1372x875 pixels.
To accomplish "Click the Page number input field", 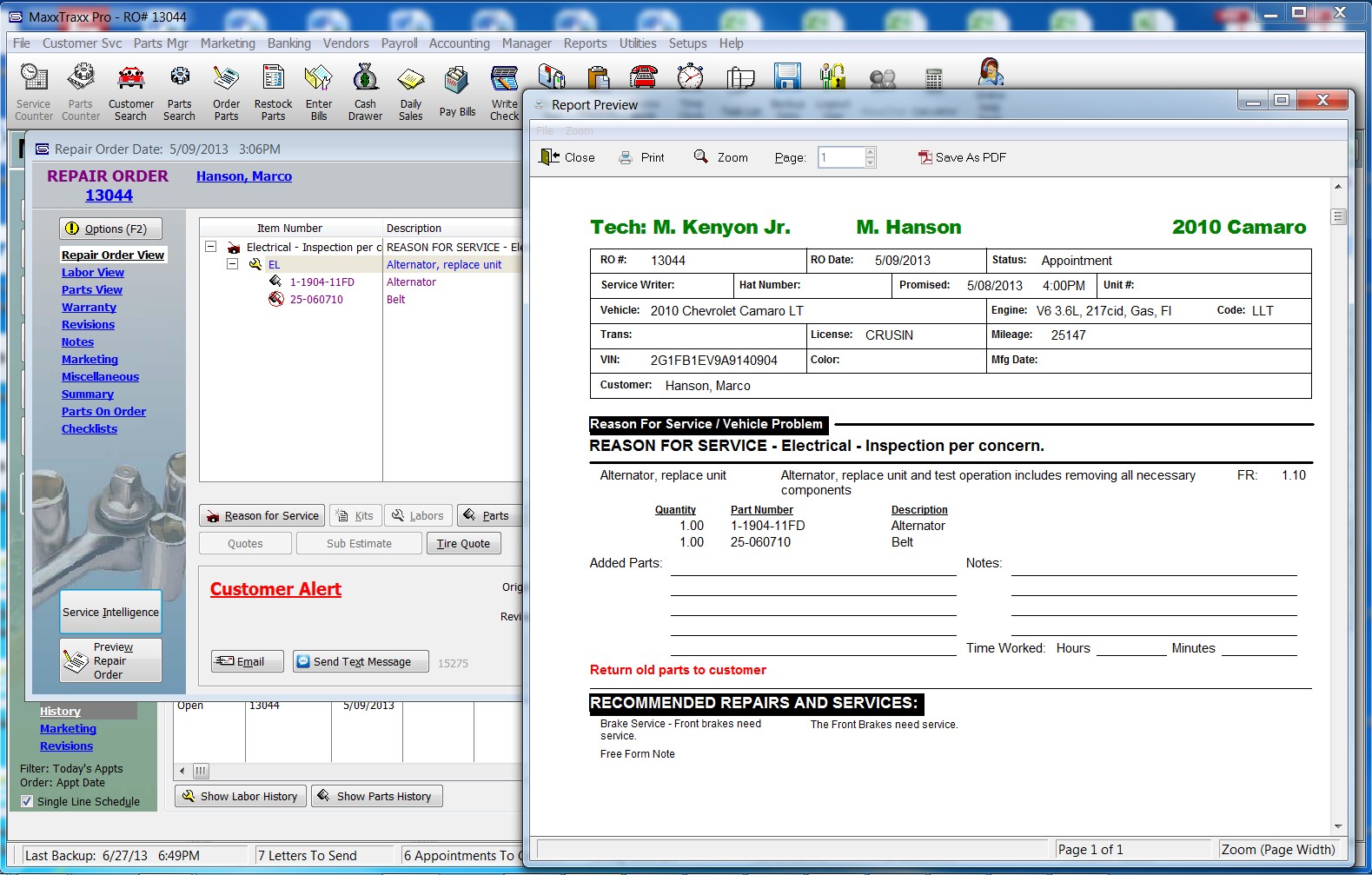I will 841,157.
